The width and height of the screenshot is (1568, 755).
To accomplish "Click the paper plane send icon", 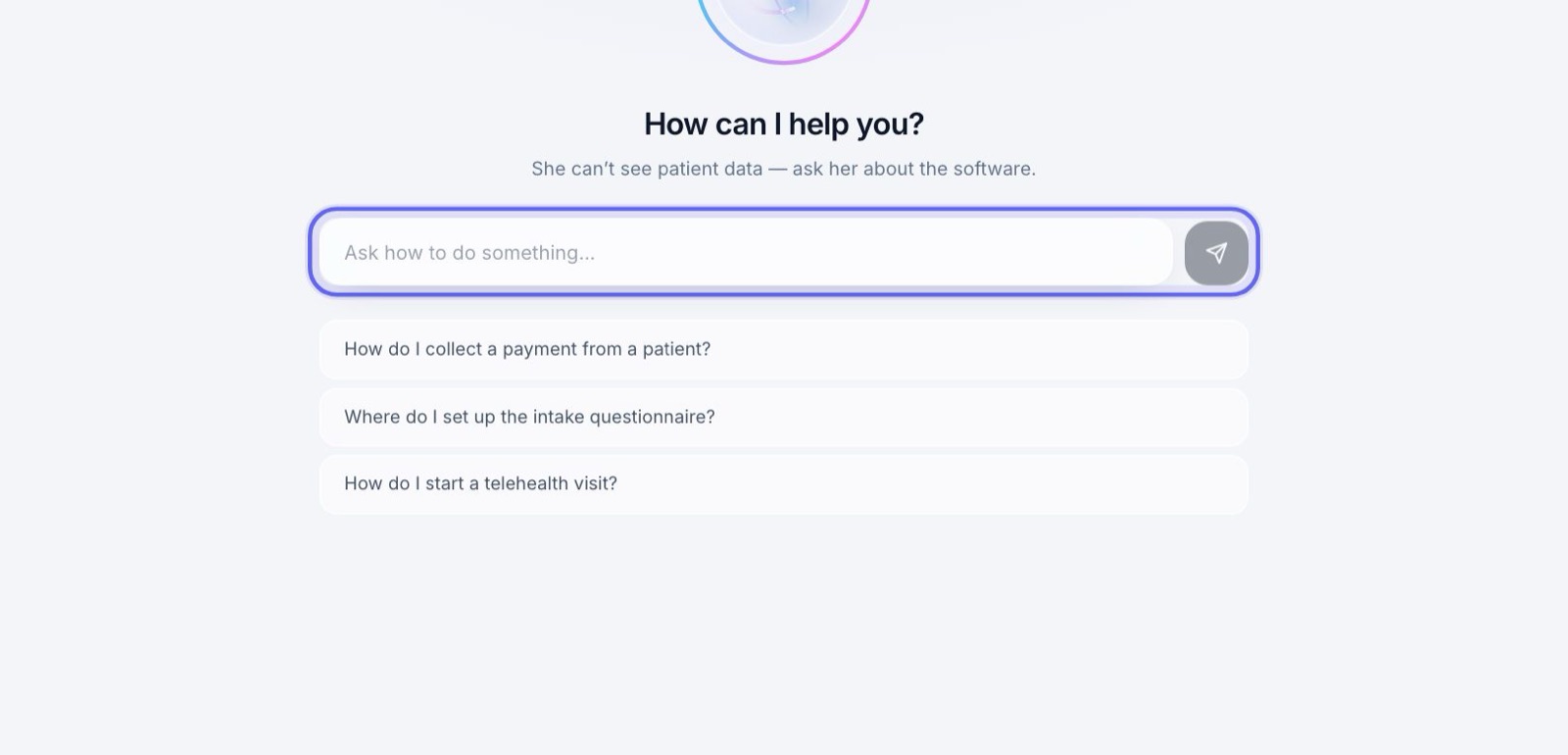I will (x=1216, y=253).
